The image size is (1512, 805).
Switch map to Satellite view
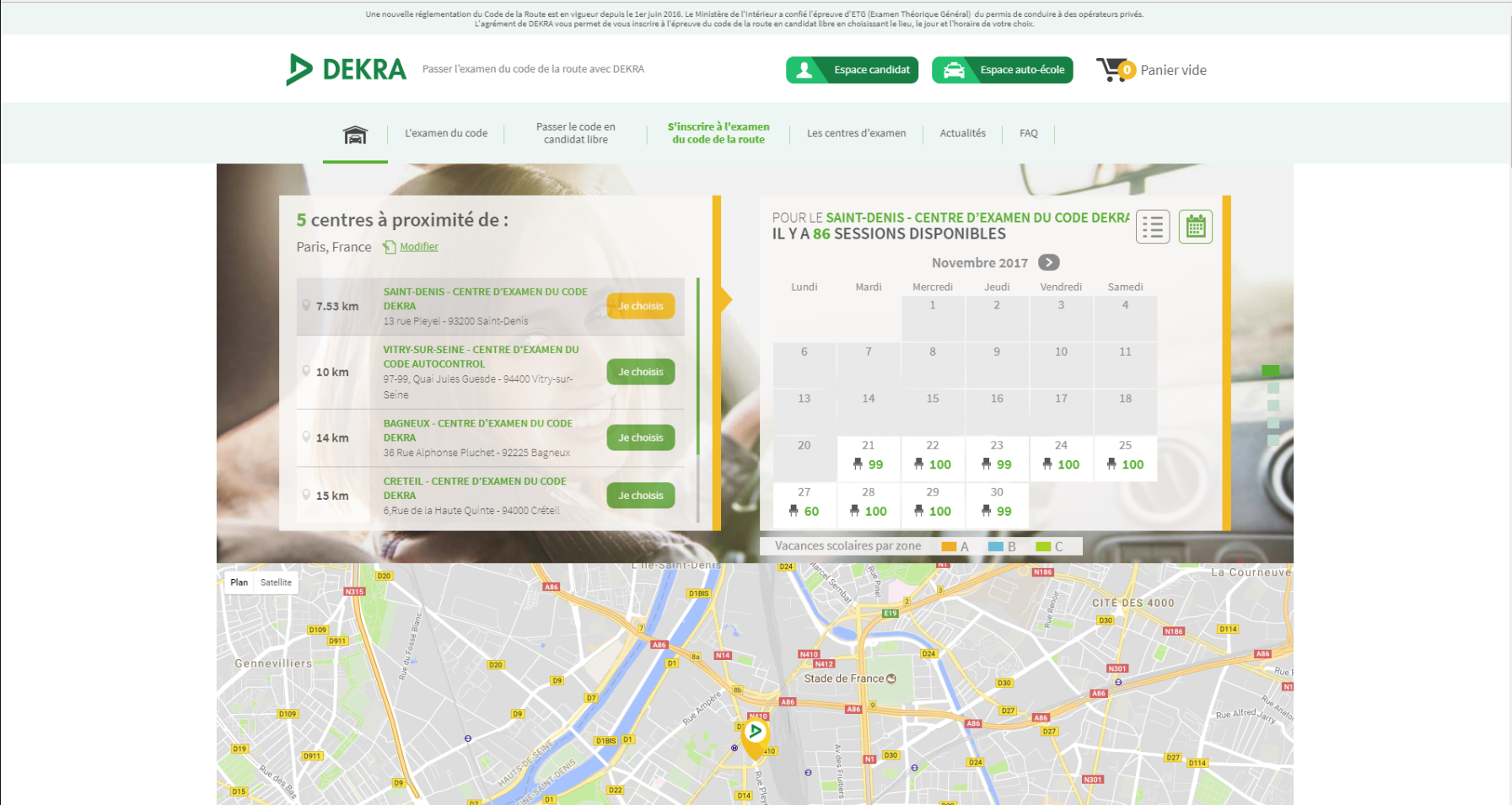click(276, 582)
